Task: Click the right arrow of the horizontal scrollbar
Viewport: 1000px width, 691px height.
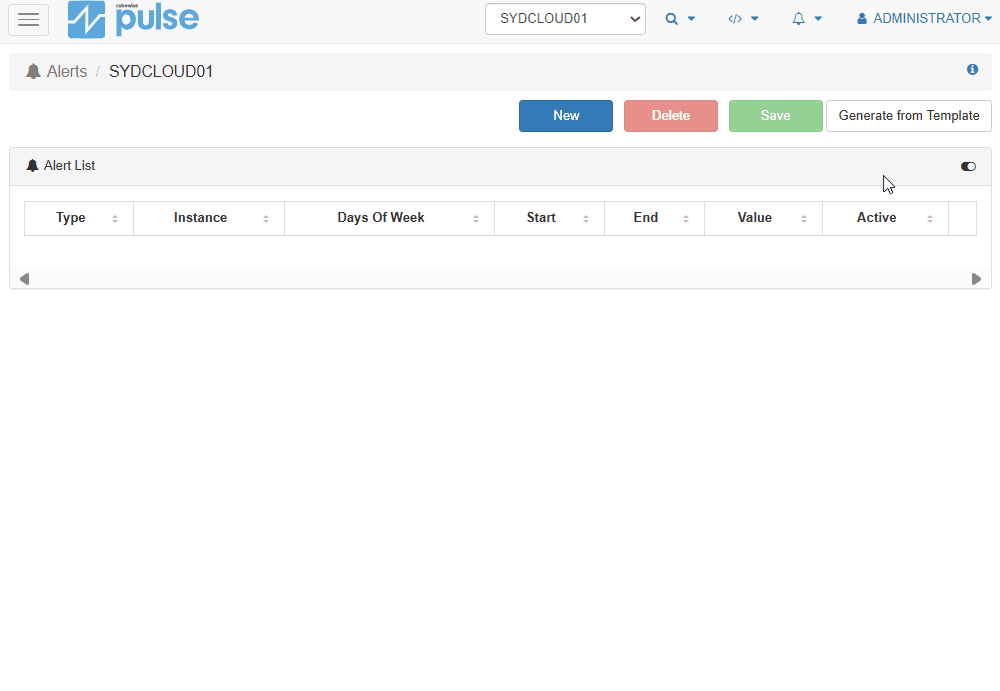Action: (x=976, y=279)
